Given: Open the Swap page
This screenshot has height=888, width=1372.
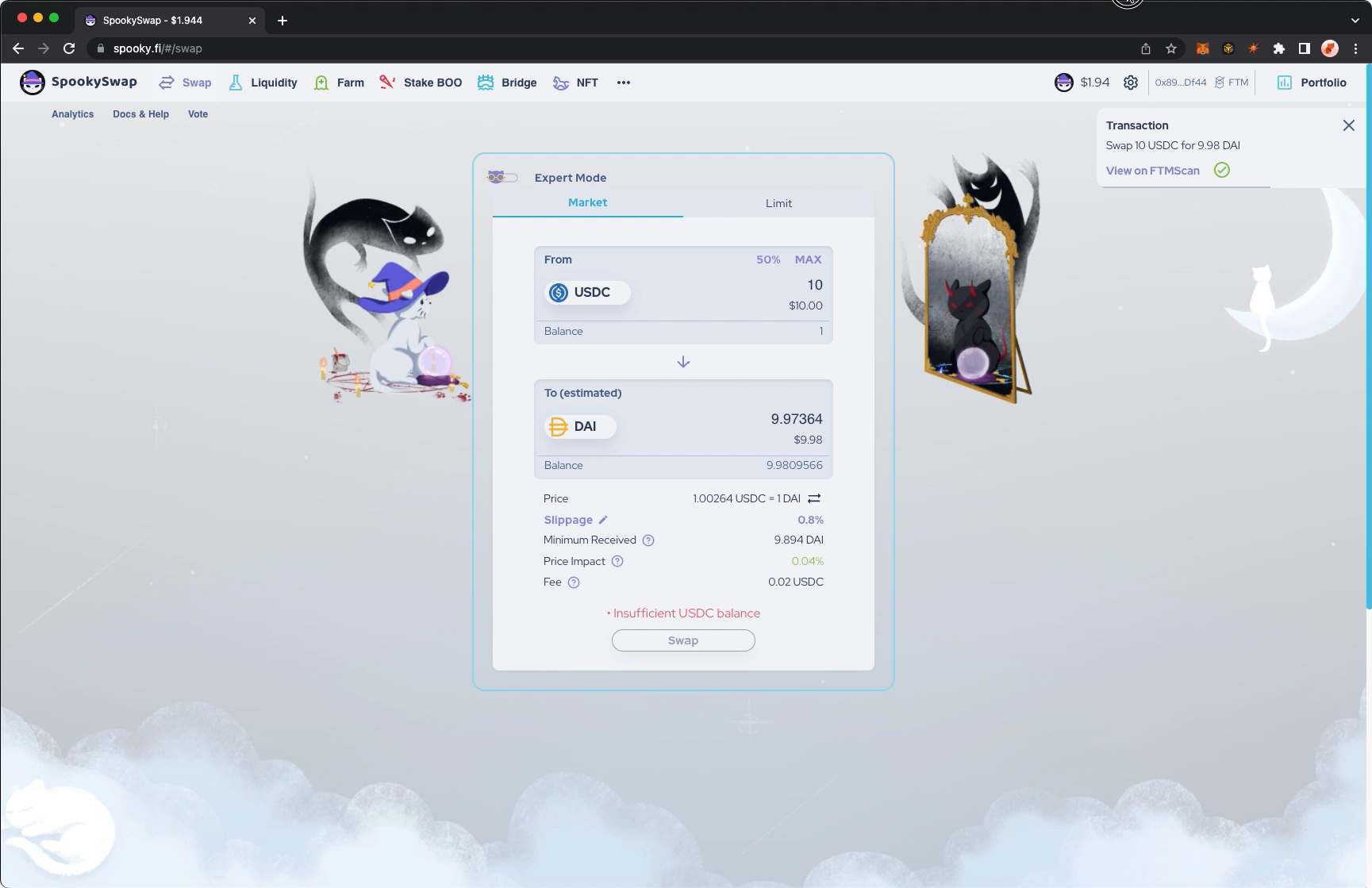Looking at the screenshot, I should pos(185,83).
